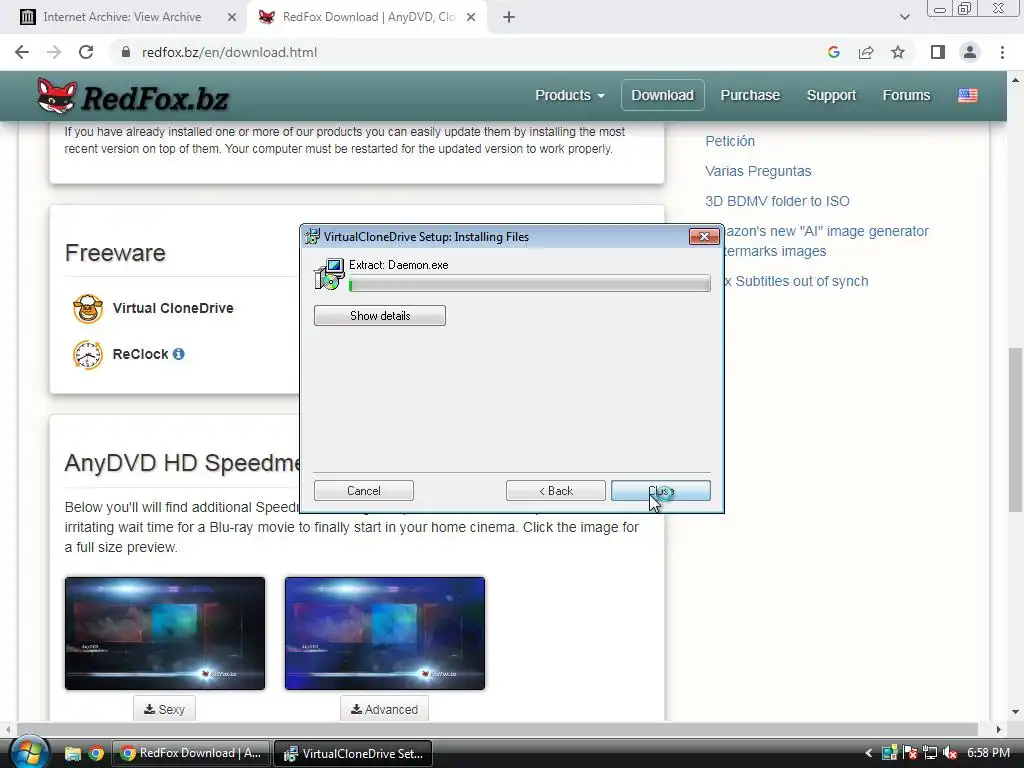Open the Support nav item
Image resolution: width=1024 pixels, height=768 pixels.
coord(831,95)
